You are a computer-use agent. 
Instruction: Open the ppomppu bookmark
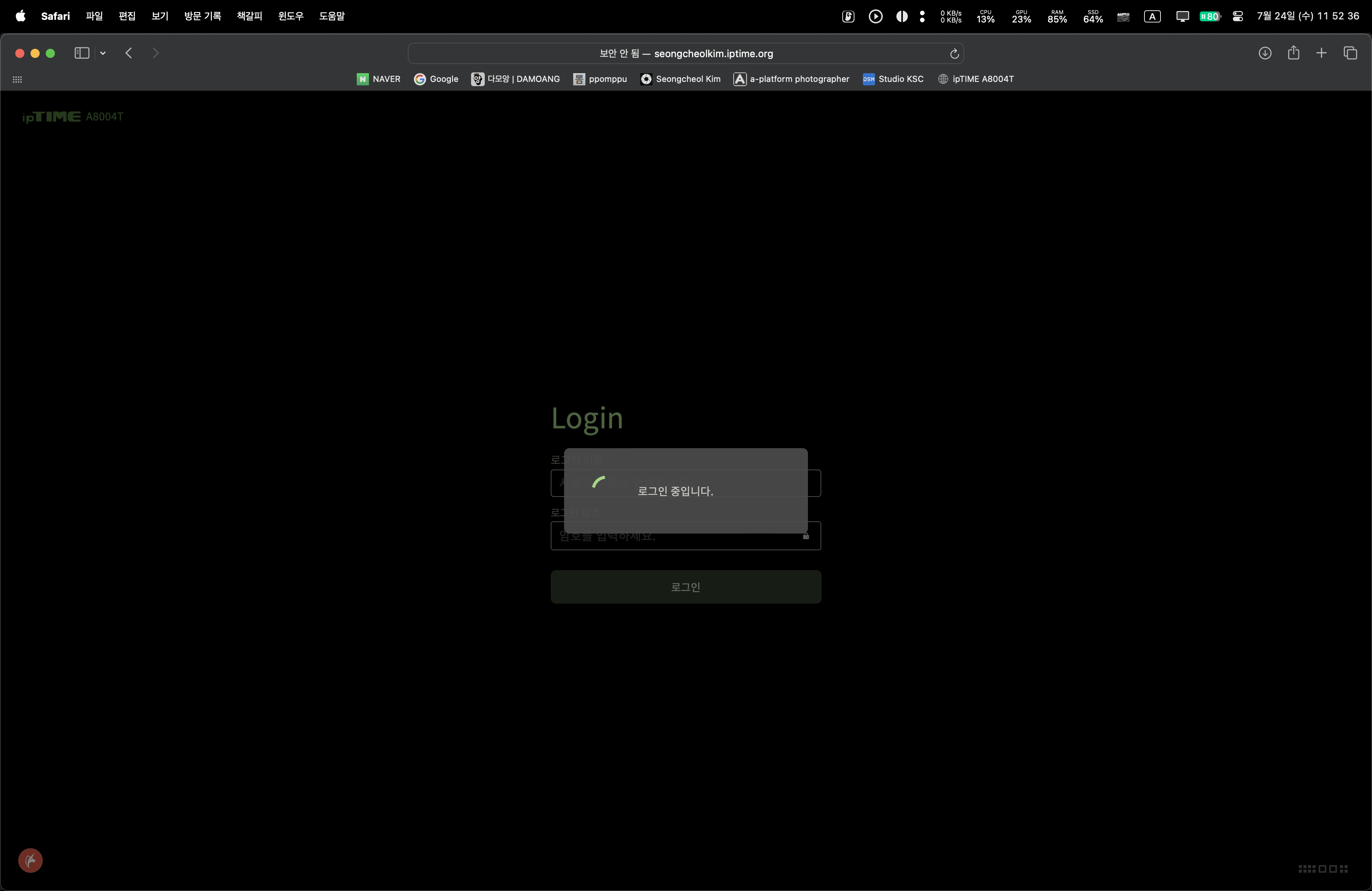pyautogui.click(x=600, y=79)
